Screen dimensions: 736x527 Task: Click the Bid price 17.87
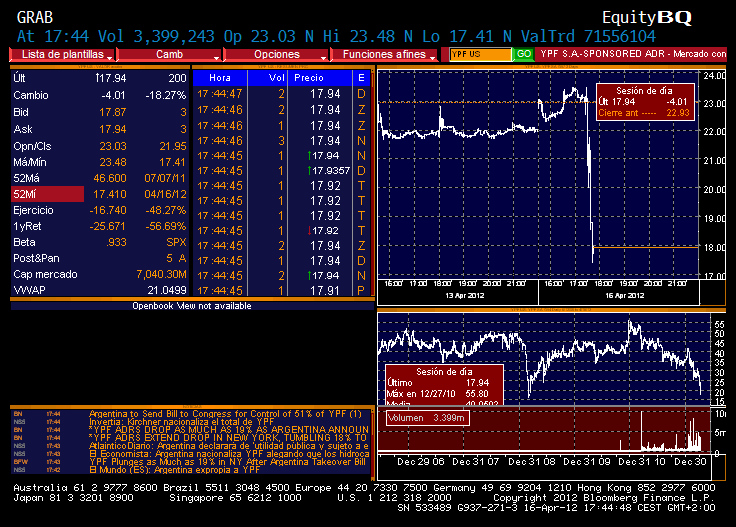click(x=113, y=113)
